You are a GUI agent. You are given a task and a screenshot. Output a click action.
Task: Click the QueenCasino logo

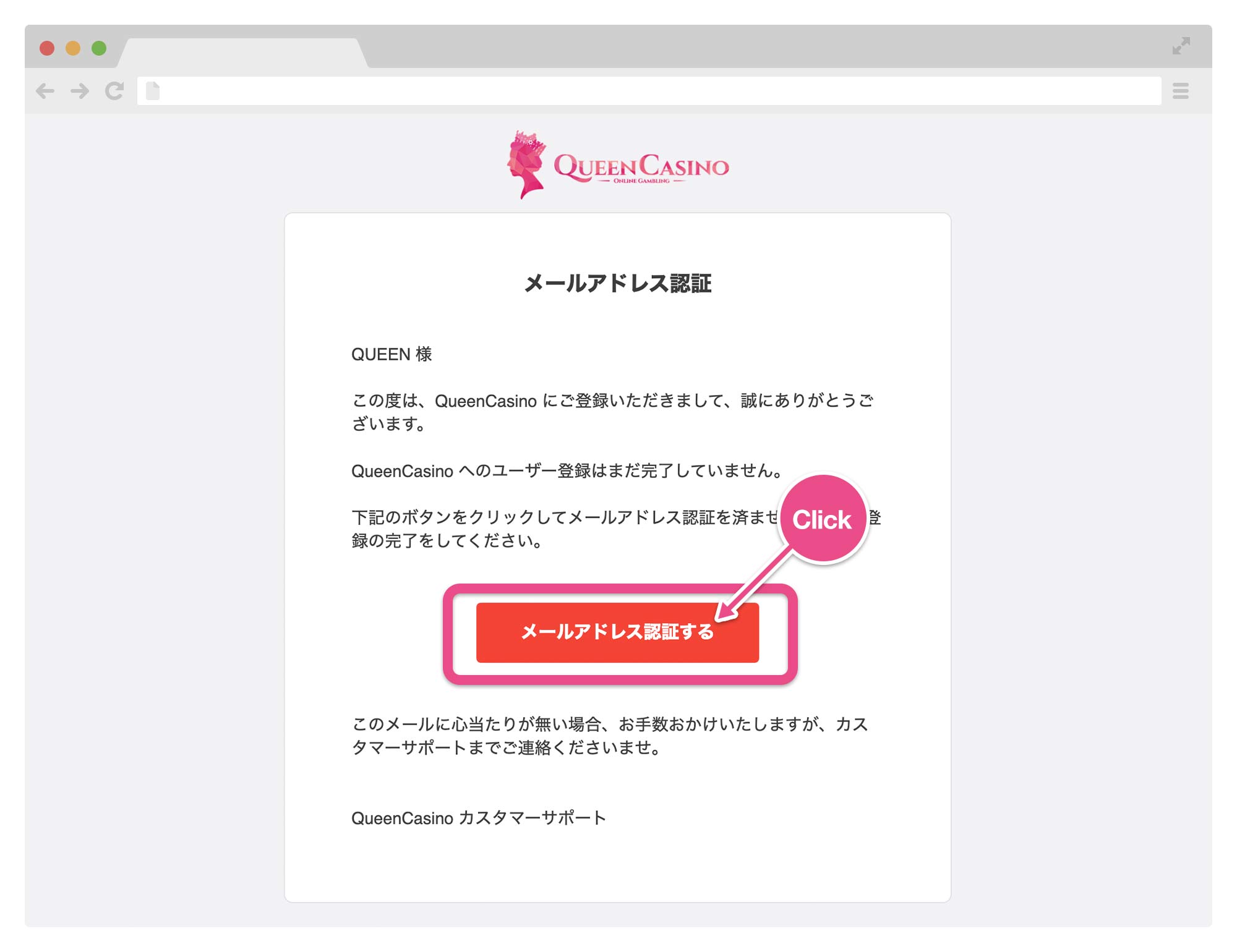click(x=618, y=164)
